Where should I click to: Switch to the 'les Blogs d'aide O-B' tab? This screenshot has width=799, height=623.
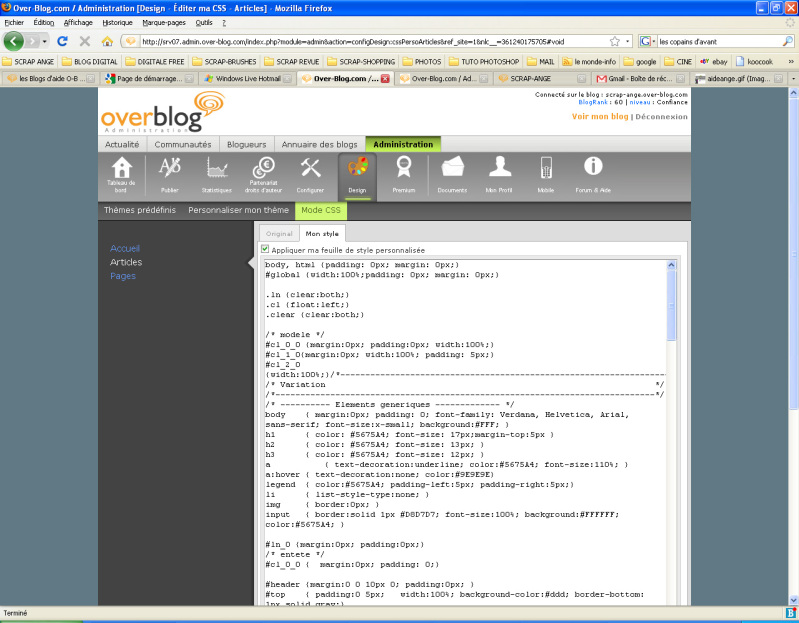pyautogui.click(x=49, y=78)
